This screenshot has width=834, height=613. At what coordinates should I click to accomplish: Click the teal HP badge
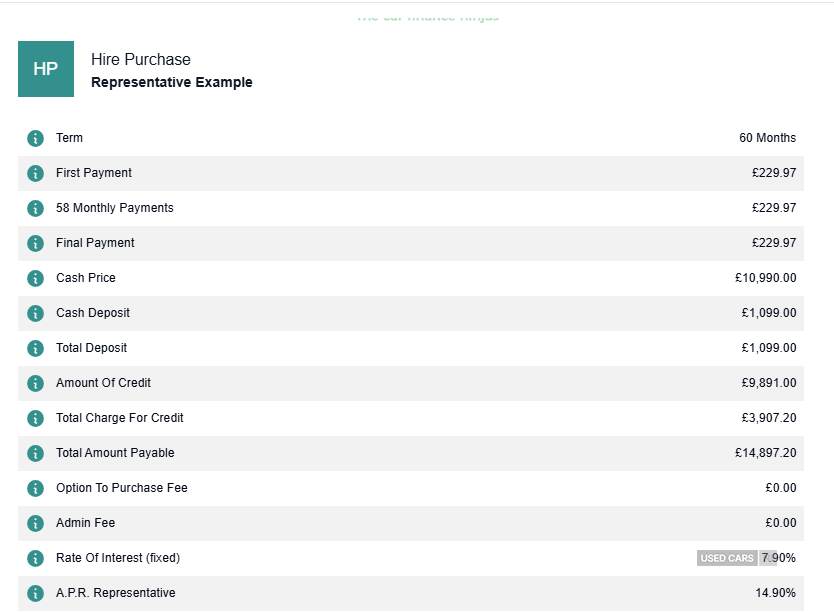pos(46,69)
